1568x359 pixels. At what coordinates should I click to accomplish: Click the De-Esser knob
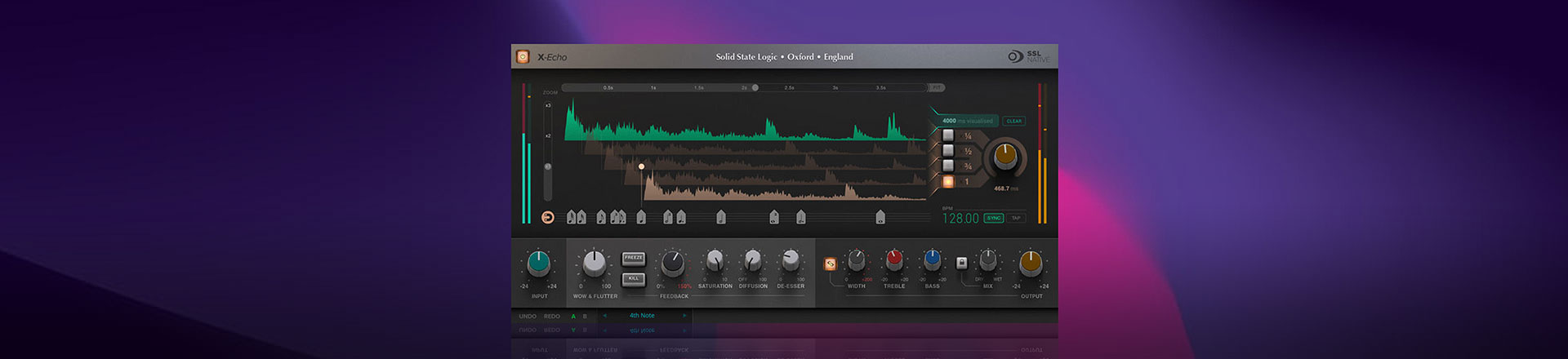point(791,260)
